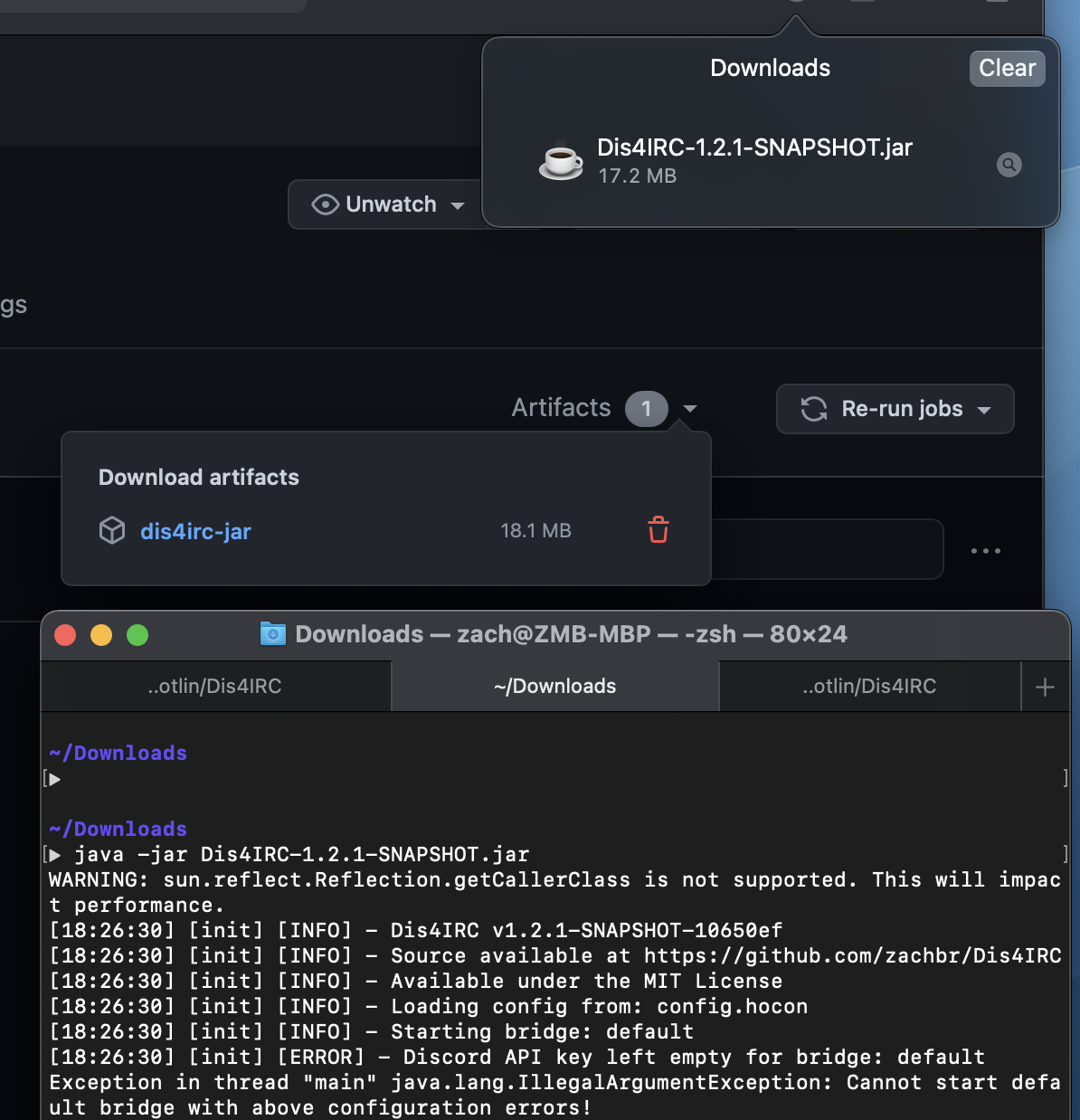The height and width of the screenshot is (1120, 1080).
Task: Select the ~/Downloads terminal tab
Action: pyautogui.click(x=554, y=686)
